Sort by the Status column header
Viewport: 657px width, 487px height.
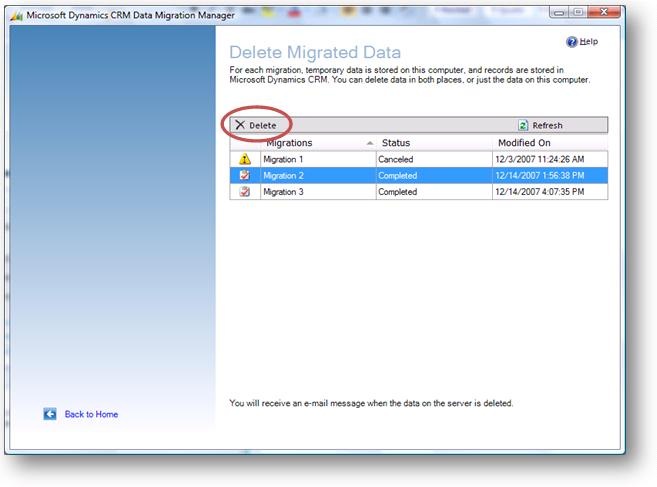(x=396, y=143)
